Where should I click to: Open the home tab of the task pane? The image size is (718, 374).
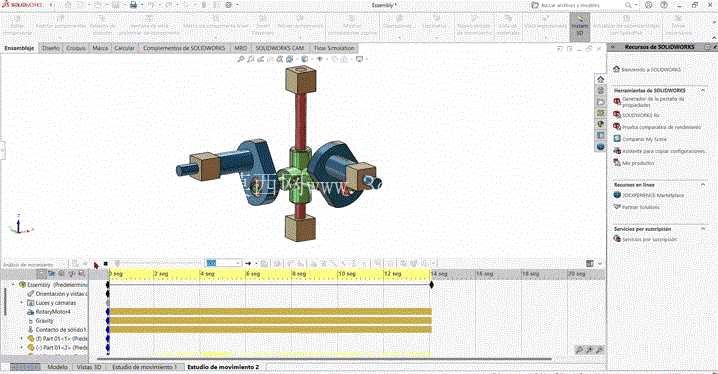(600, 79)
